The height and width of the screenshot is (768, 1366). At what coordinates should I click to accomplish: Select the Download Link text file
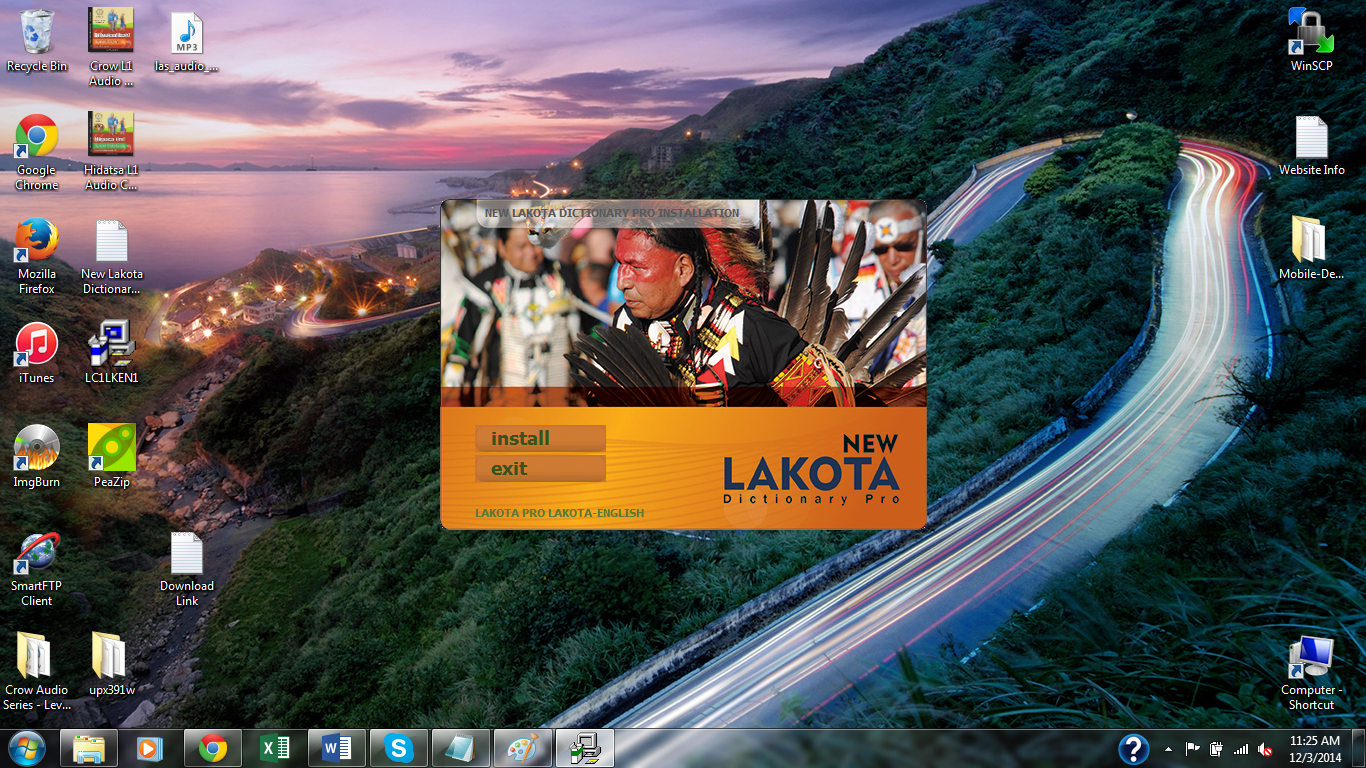click(187, 569)
